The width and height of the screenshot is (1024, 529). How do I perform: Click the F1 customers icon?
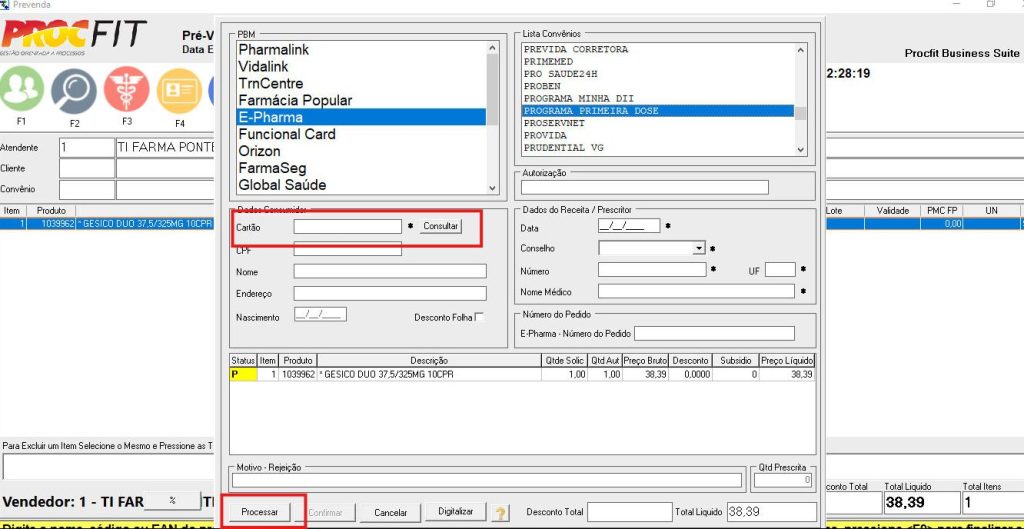(22, 89)
